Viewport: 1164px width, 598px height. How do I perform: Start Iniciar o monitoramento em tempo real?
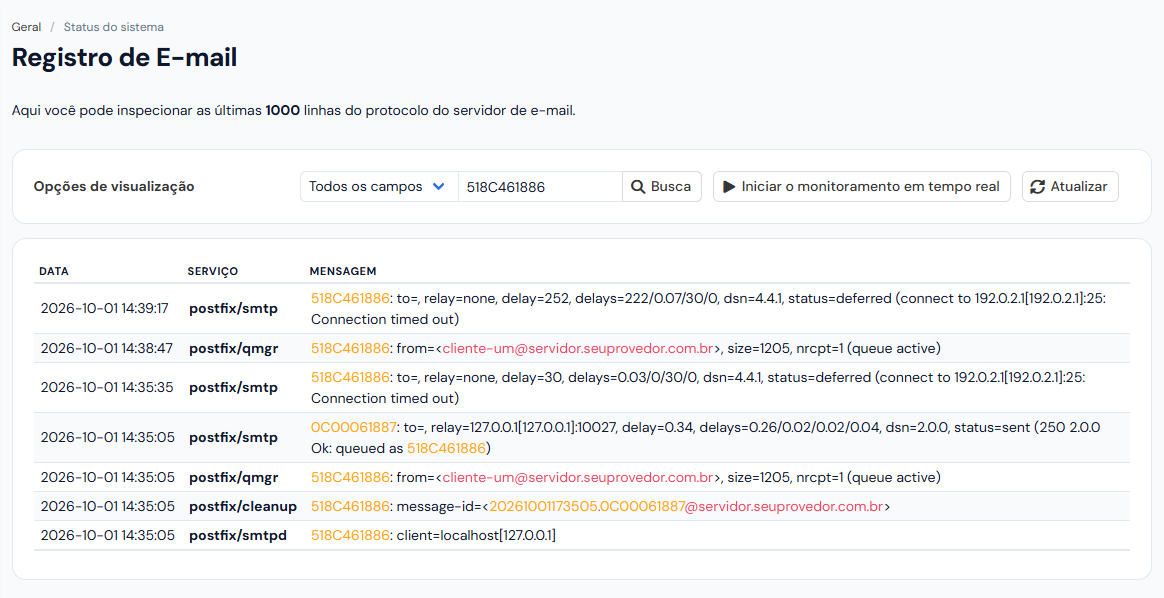(x=861, y=187)
